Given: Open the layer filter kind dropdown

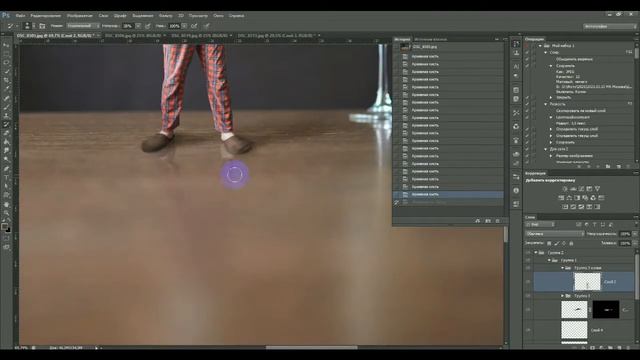Looking at the screenshot, I should pyautogui.click(x=540, y=224).
